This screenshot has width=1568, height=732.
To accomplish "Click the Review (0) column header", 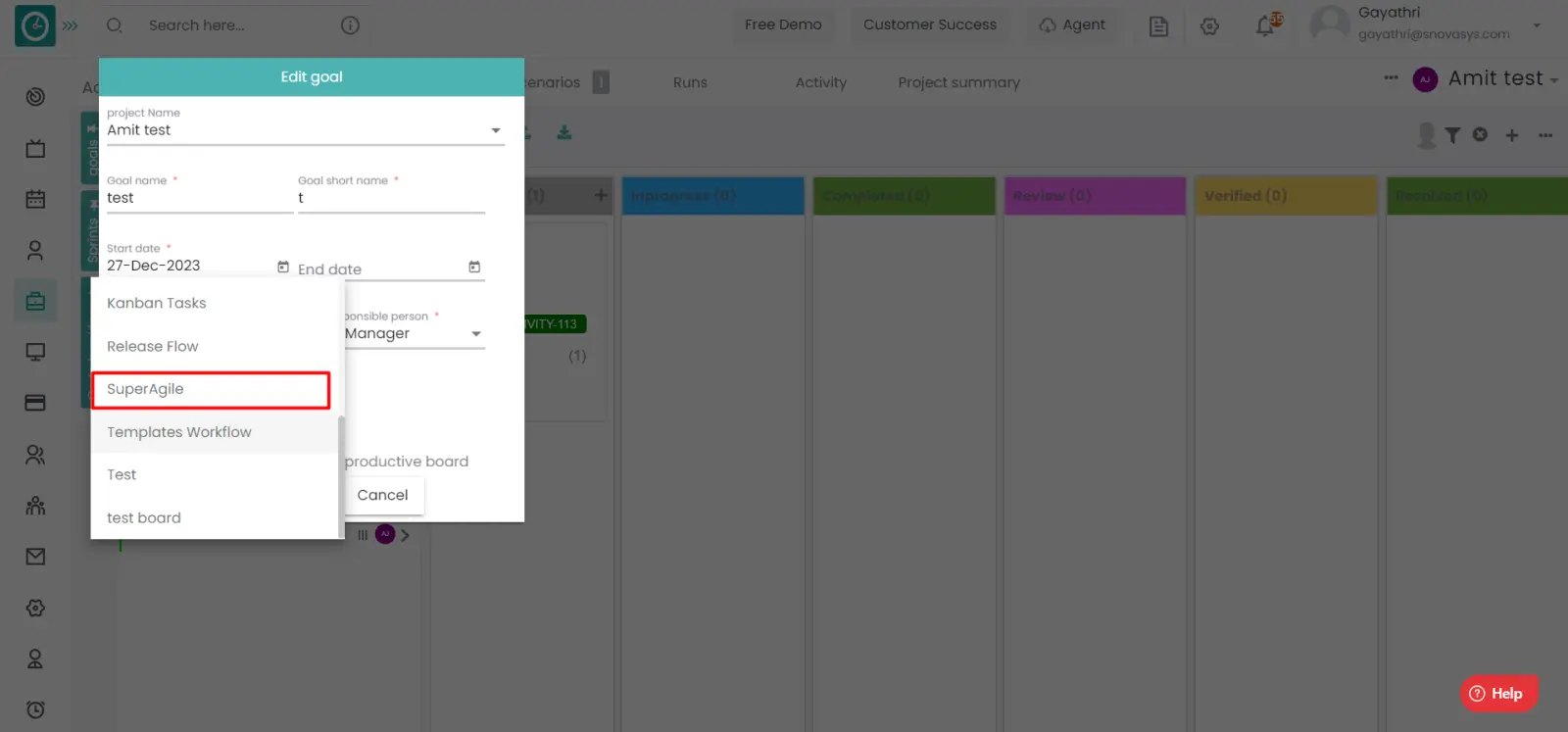I will pyautogui.click(x=1096, y=196).
